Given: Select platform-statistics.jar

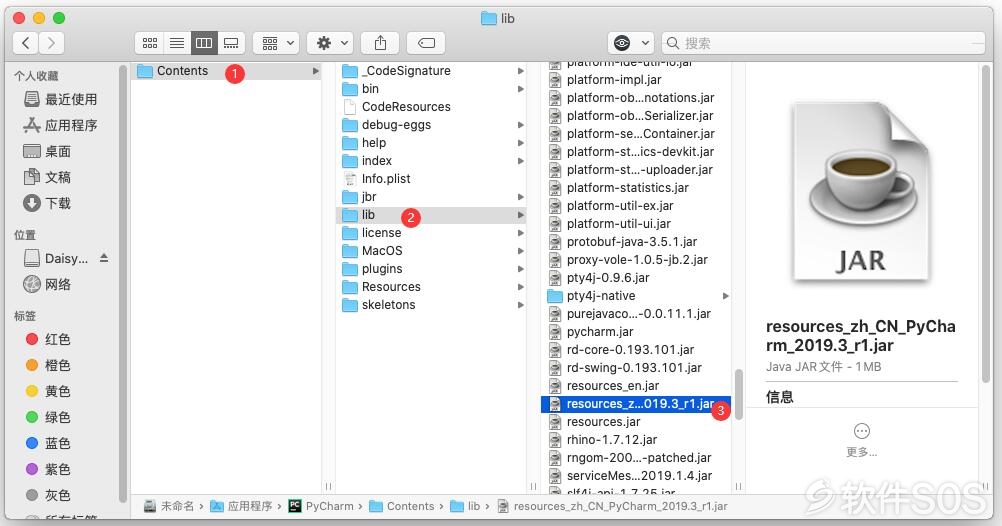Looking at the screenshot, I should click(x=636, y=188).
